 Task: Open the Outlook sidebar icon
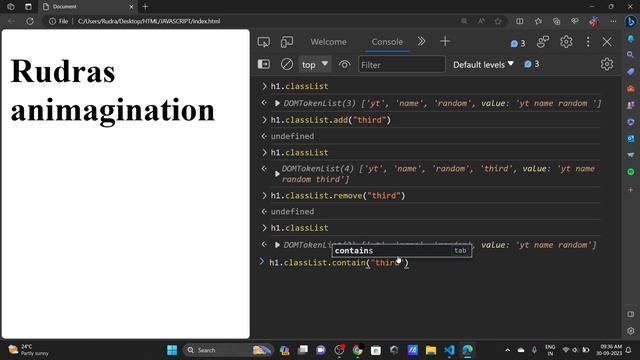(631, 138)
